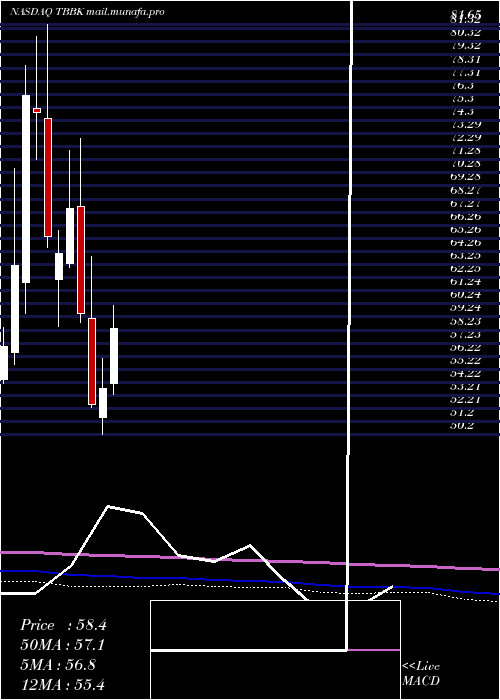Click the 56.22 price axis label

466,347
